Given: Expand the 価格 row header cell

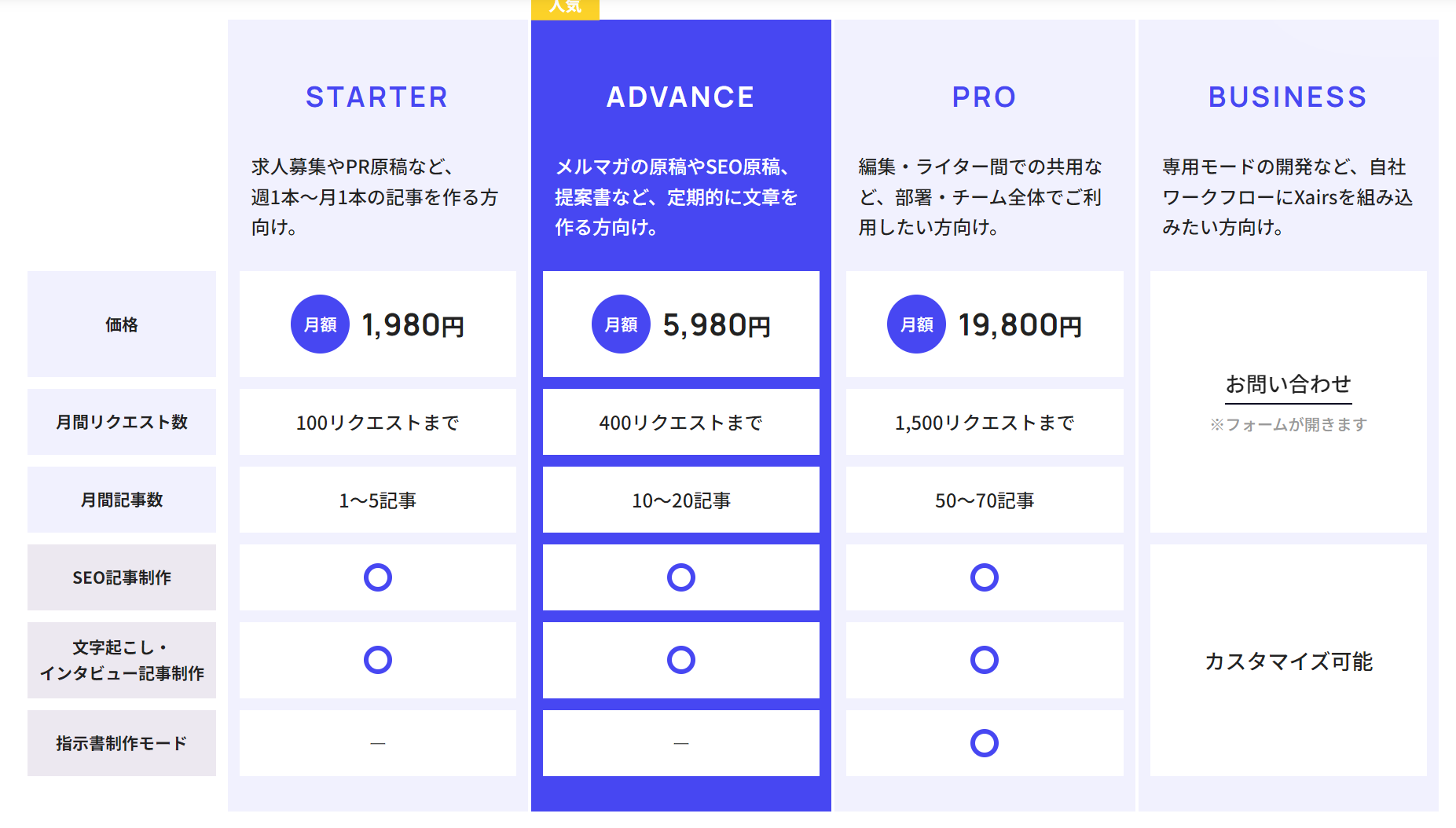Looking at the screenshot, I should click(121, 324).
